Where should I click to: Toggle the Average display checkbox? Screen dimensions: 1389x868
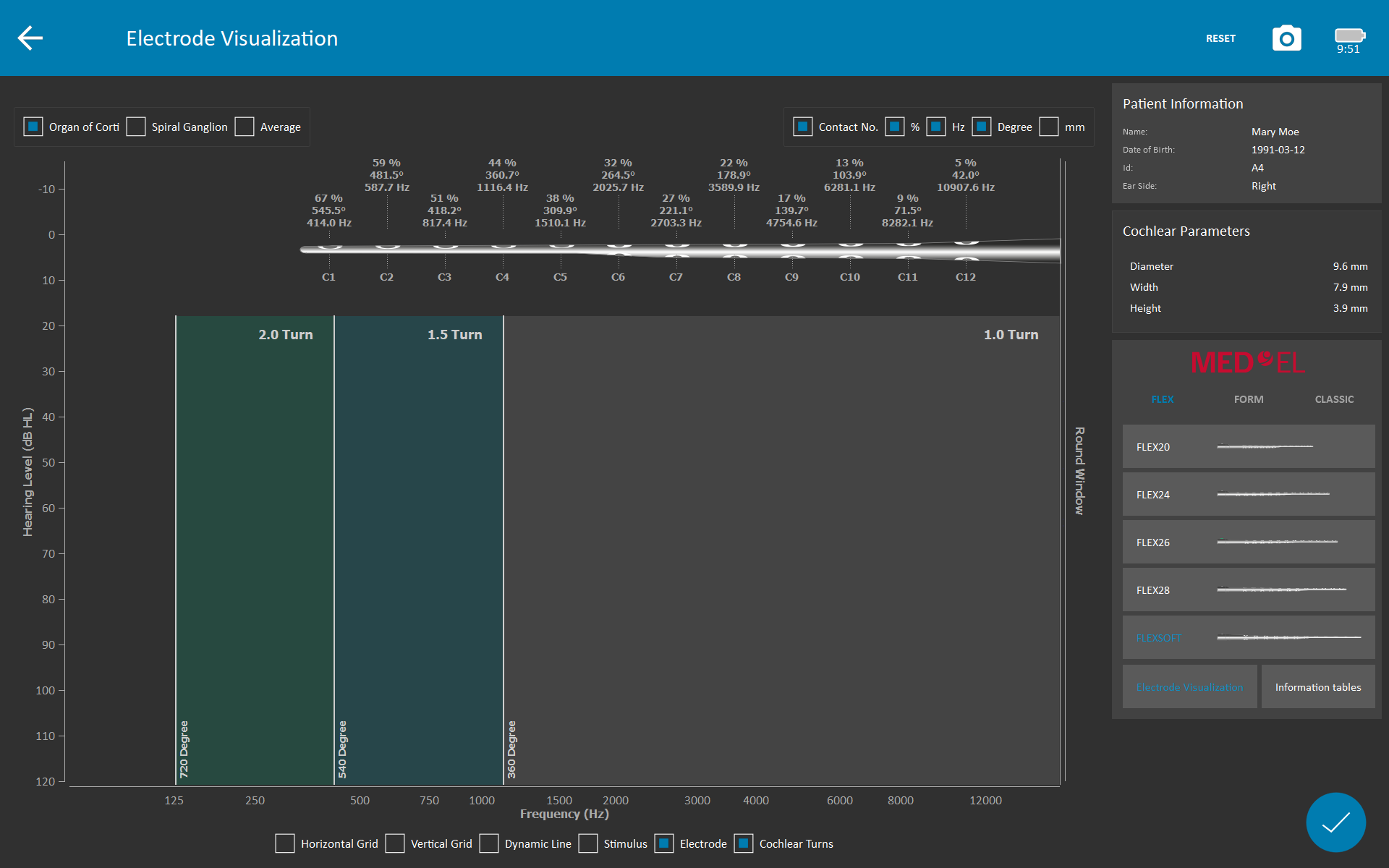coord(247,126)
